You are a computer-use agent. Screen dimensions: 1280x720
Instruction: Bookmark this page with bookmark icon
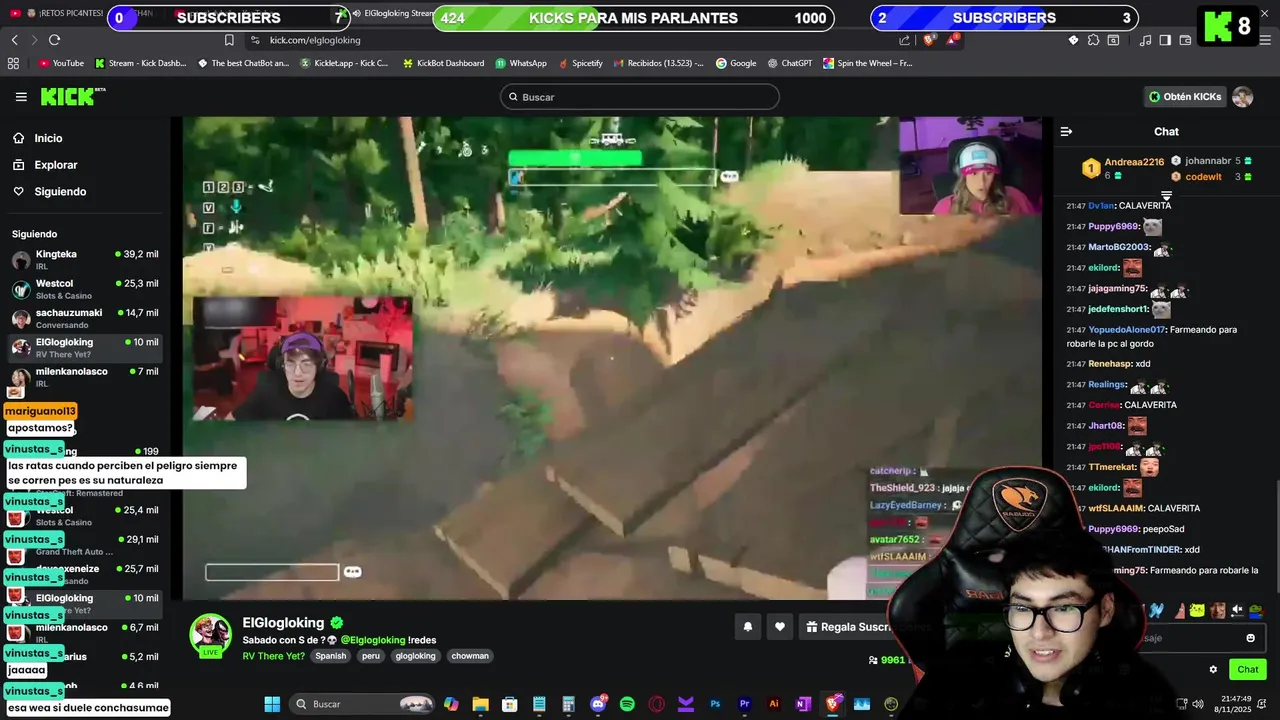(x=229, y=40)
